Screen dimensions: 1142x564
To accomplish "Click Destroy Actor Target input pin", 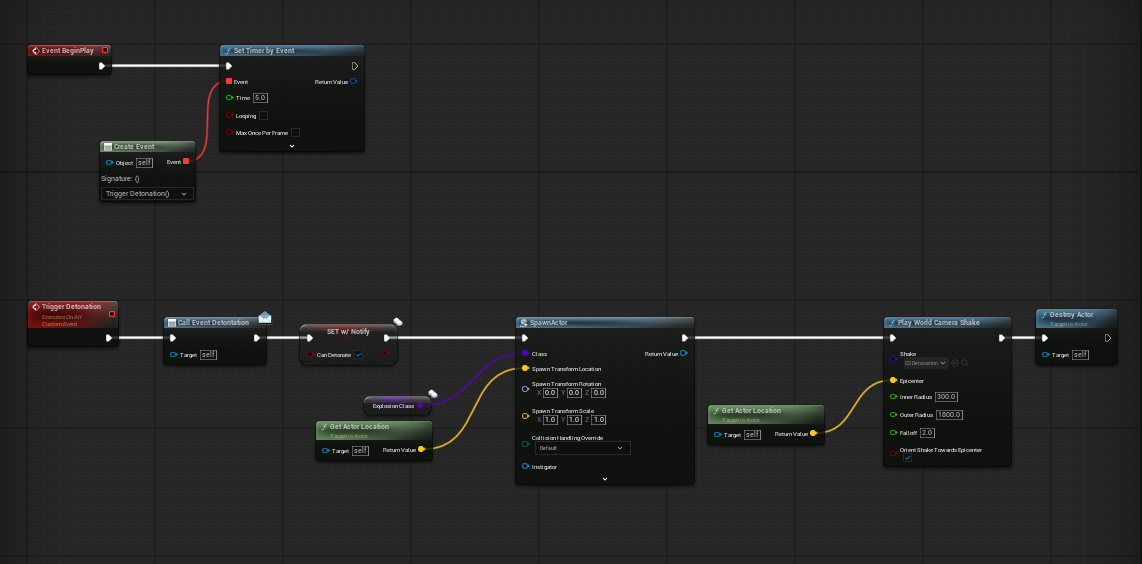I will tap(1046, 355).
